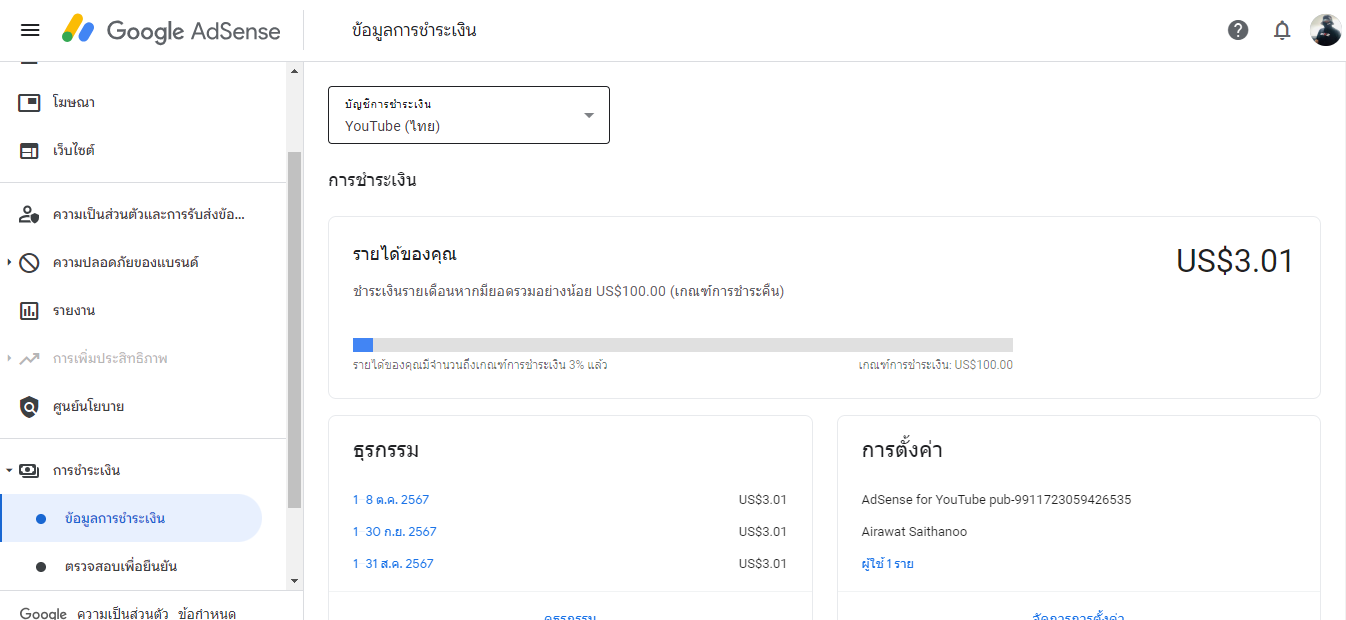This screenshot has height=620, width=1346.
Task: Click the Google AdSense logo
Action: point(171,30)
